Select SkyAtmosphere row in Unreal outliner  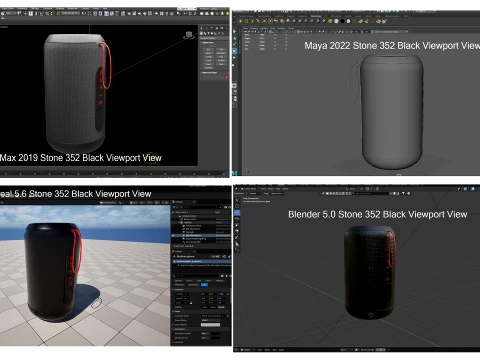(201, 236)
